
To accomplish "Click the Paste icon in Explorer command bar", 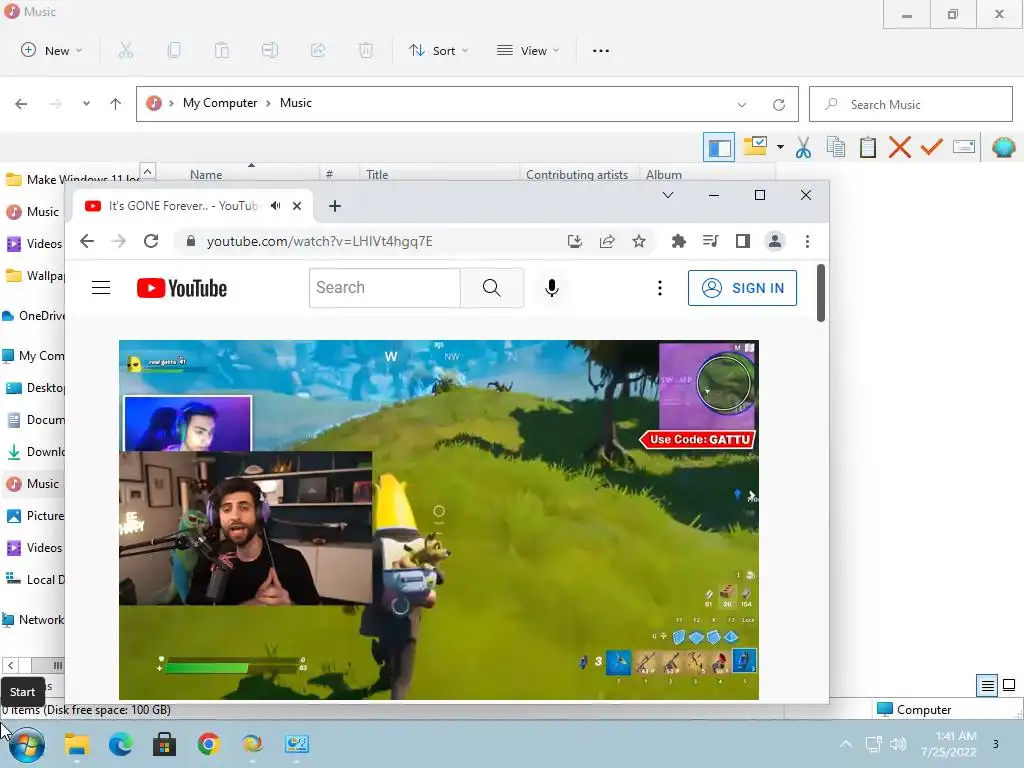I will coord(222,50).
